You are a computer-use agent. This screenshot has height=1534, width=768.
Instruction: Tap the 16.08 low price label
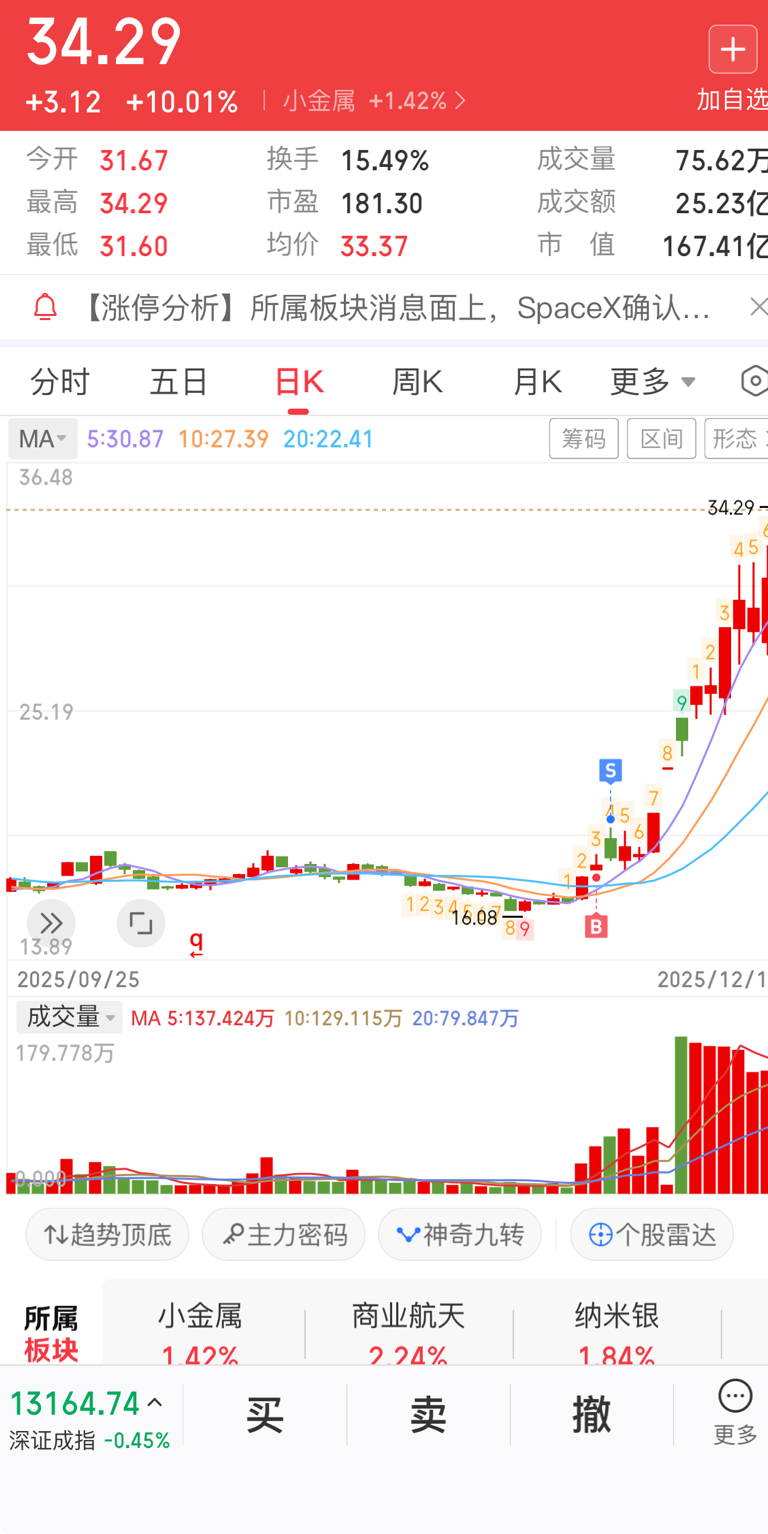(474, 916)
